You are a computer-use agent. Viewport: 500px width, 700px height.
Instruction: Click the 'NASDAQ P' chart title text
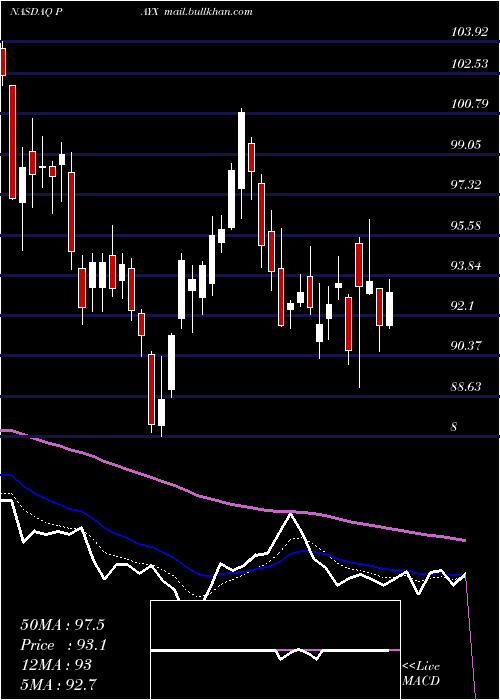(36, 11)
